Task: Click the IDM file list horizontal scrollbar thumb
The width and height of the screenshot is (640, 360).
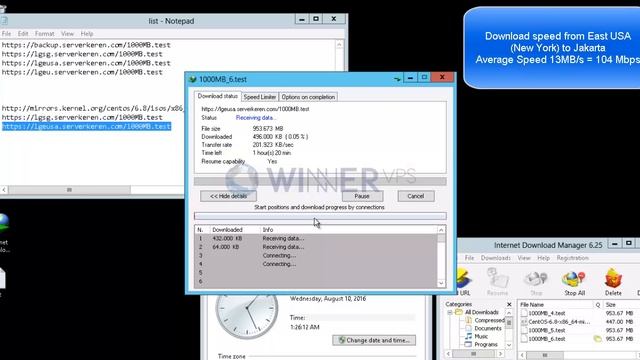Action: (x=544, y=355)
